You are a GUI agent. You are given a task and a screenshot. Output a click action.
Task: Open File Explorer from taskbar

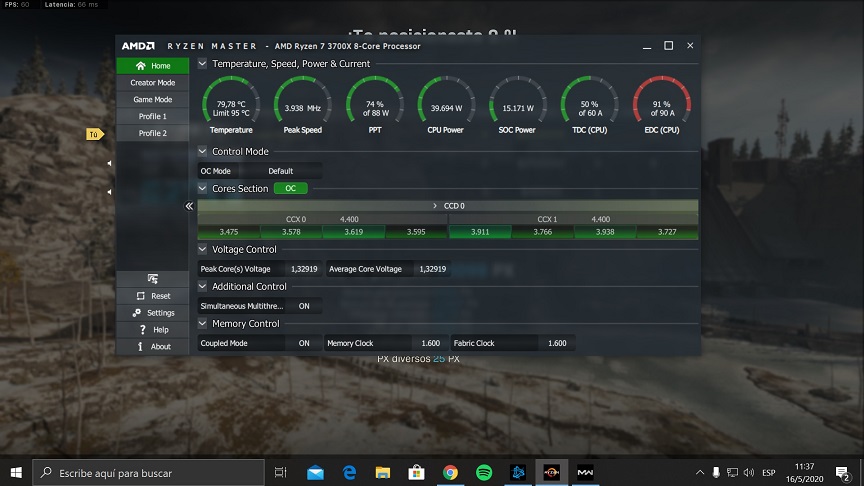(x=383, y=473)
